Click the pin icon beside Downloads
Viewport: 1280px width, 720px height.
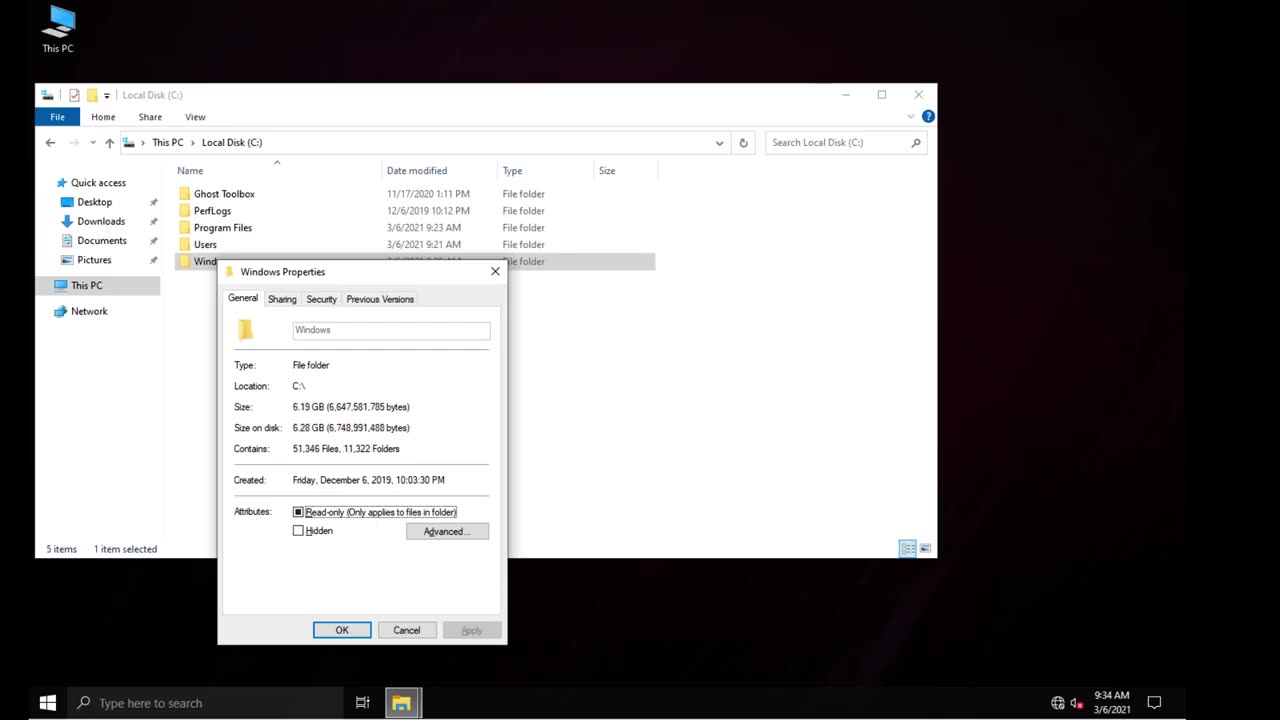[x=153, y=222]
